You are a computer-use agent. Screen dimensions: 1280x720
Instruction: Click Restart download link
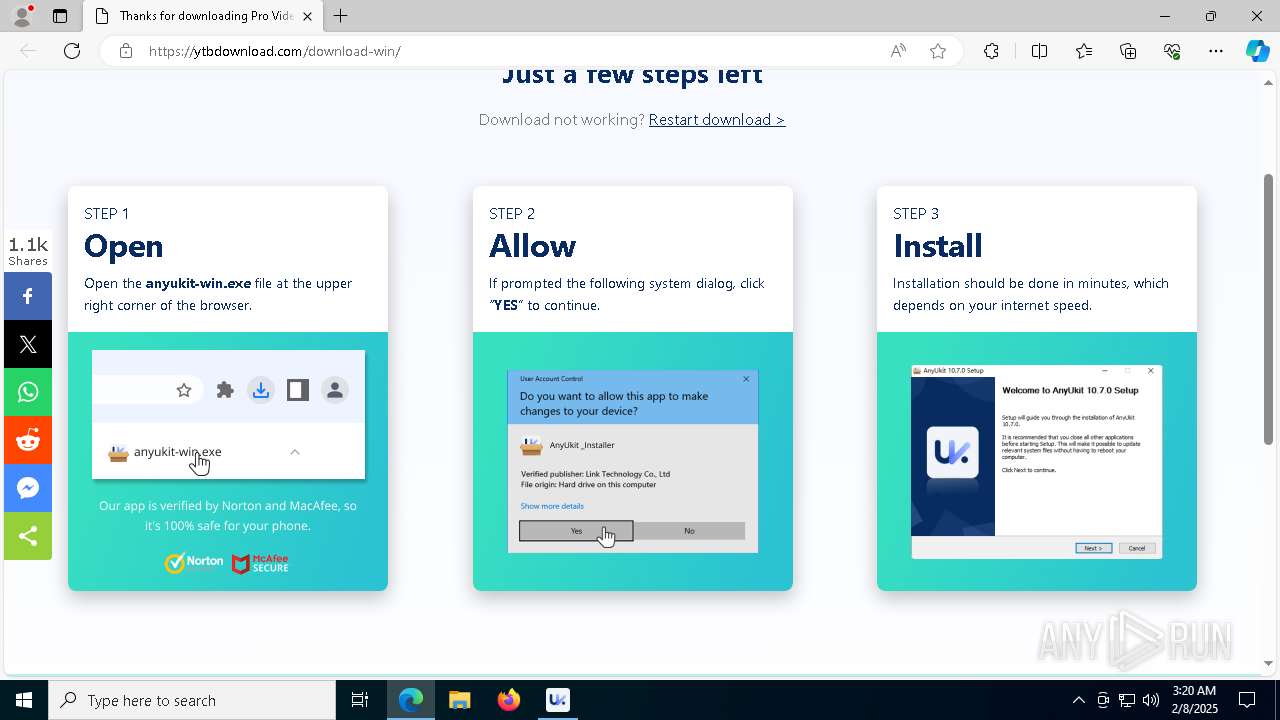coord(717,120)
